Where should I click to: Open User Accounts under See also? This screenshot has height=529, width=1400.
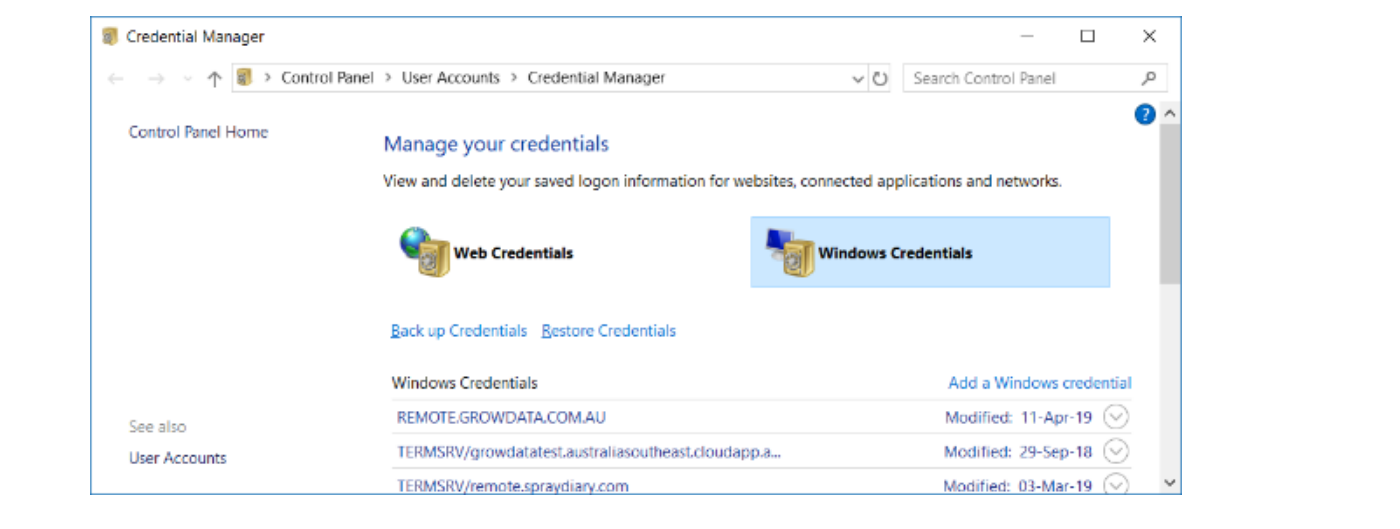pyautogui.click(x=178, y=458)
